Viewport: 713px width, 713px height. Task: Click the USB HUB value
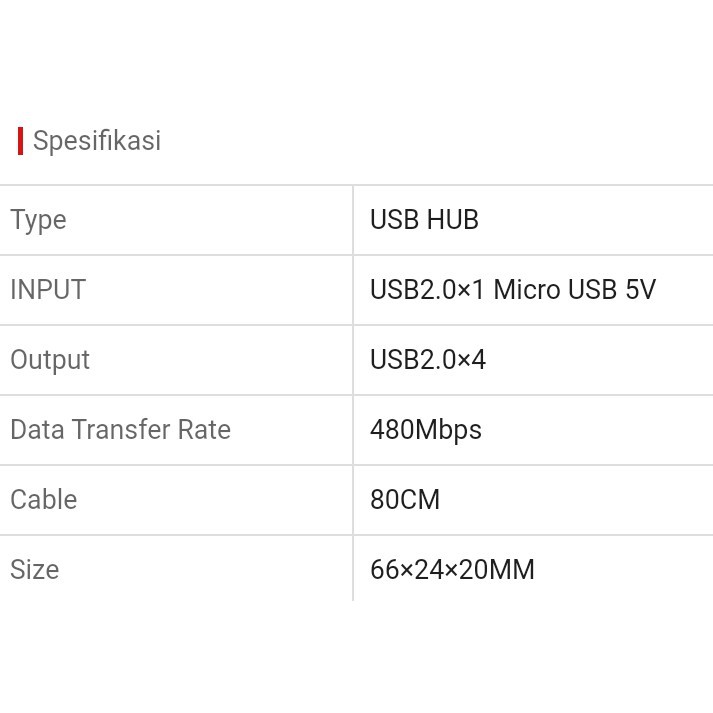click(424, 220)
